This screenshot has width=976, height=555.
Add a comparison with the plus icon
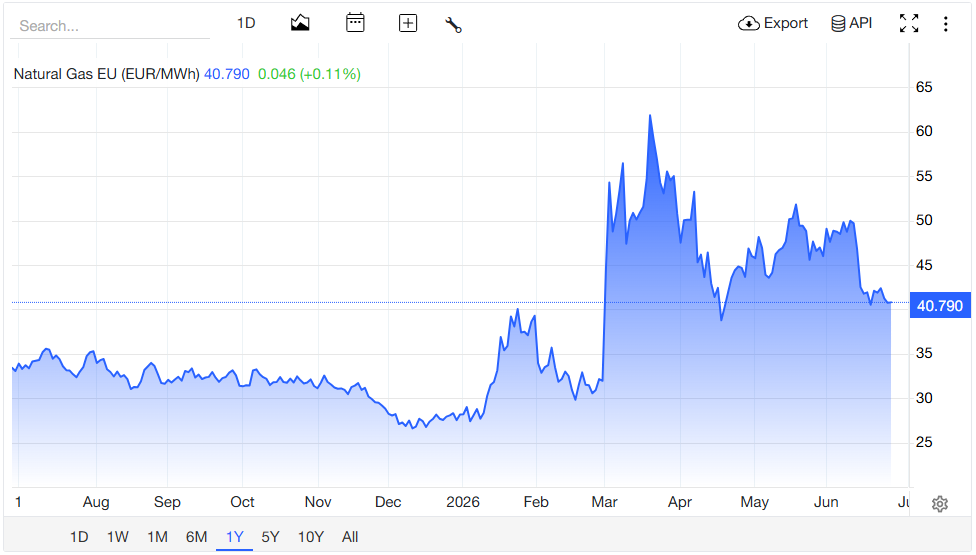tap(408, 24)
